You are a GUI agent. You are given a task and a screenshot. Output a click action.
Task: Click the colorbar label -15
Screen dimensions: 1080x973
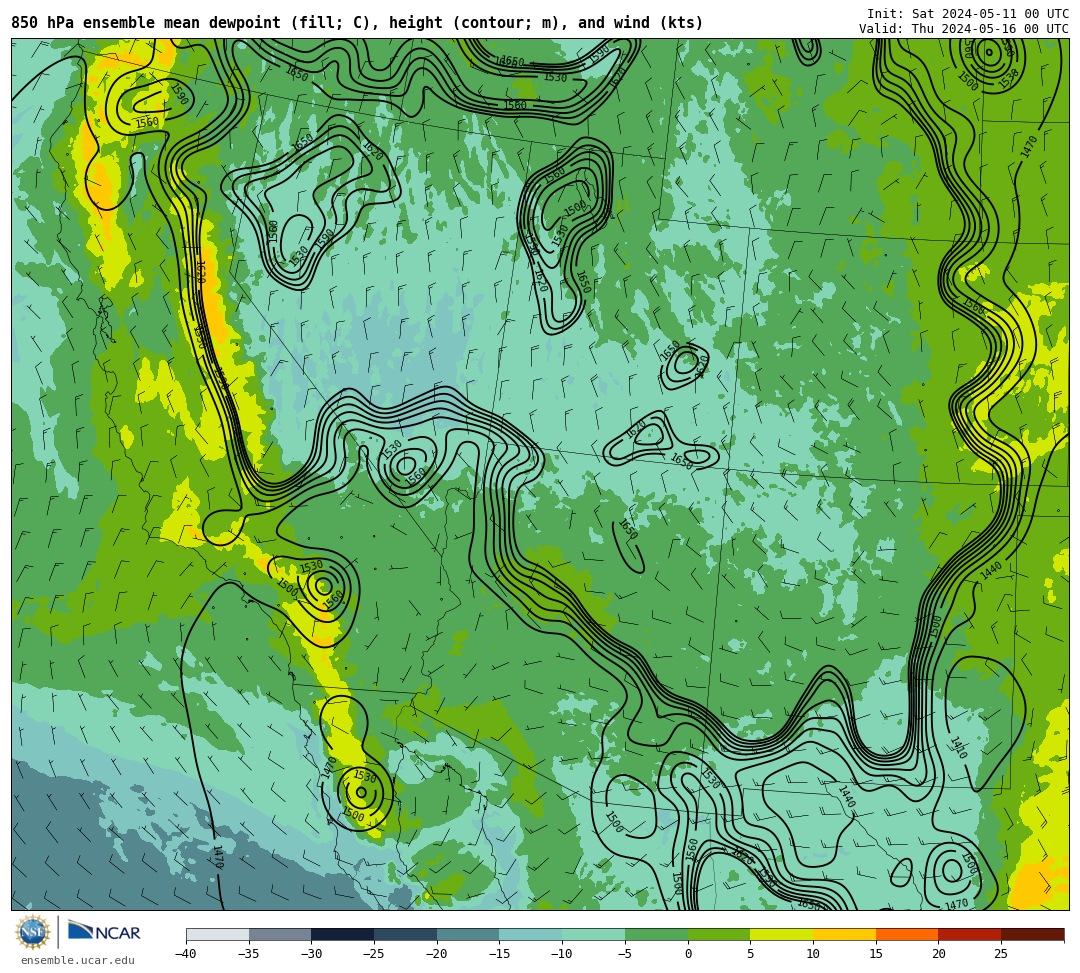coord(499,954)
